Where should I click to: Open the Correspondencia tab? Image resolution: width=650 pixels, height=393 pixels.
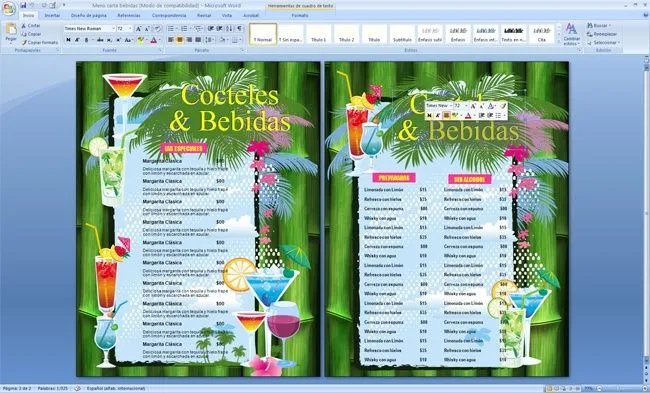169,15
